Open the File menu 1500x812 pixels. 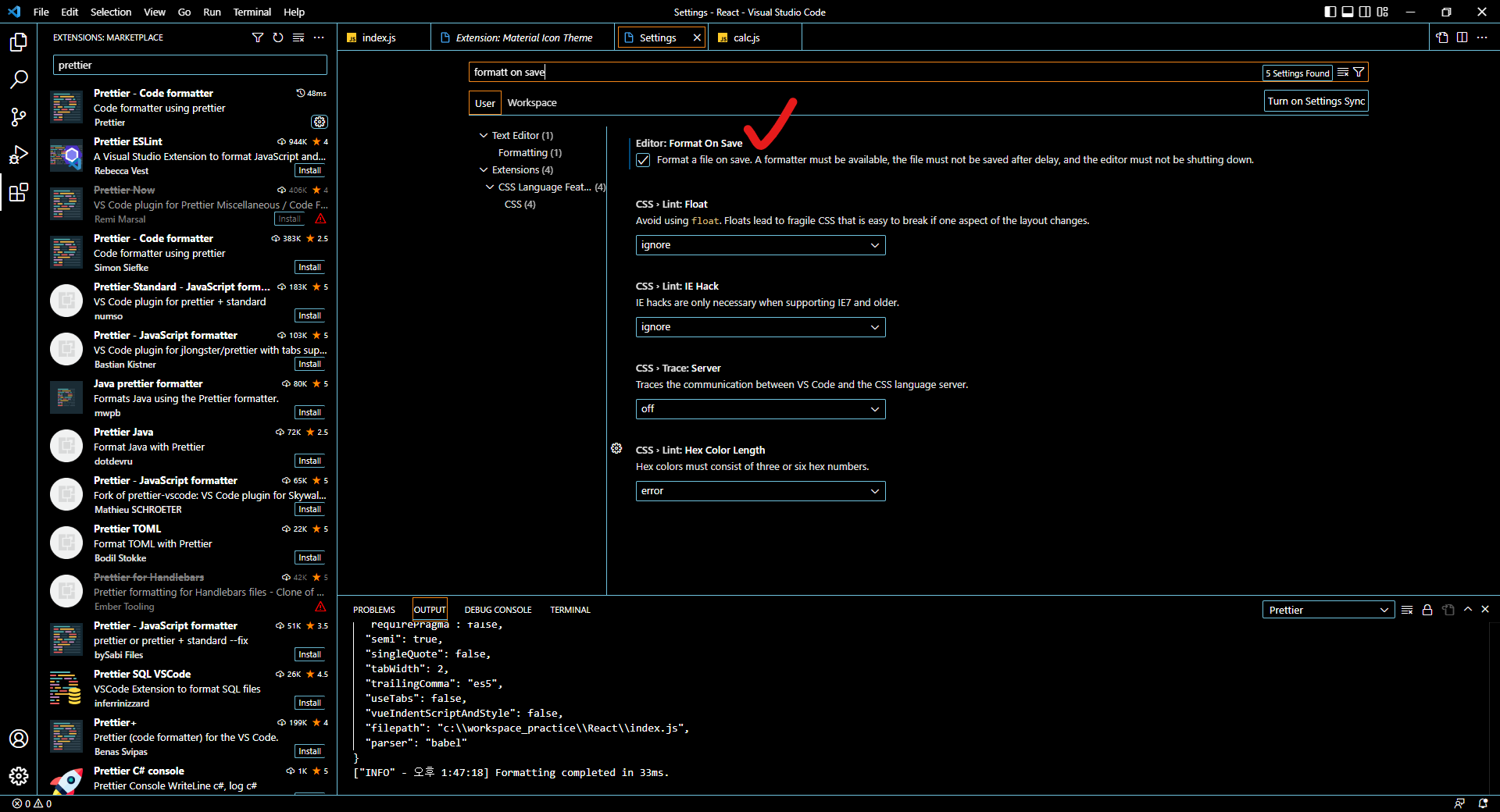click(x=41, y=12)
